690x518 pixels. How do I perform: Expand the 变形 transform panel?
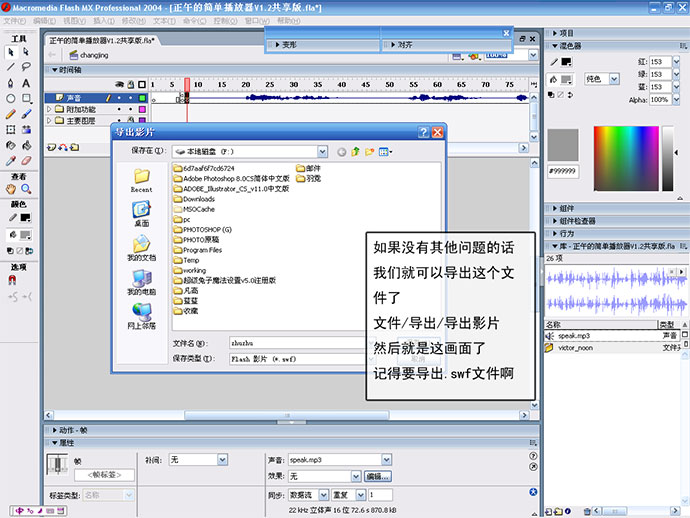click(278, 45)
